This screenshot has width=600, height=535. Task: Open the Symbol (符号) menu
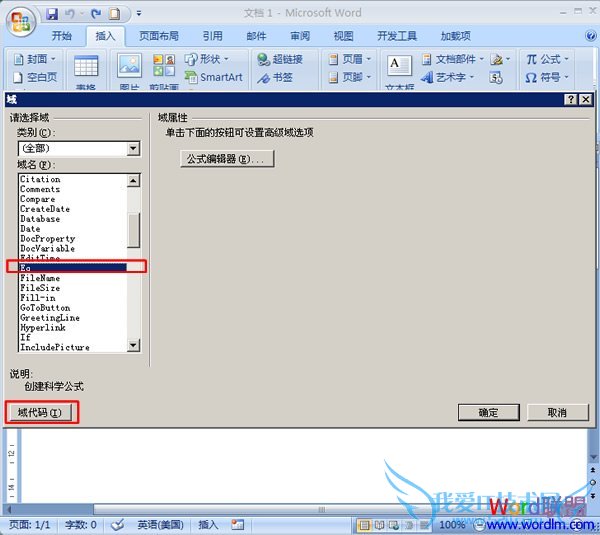point(547,78)
